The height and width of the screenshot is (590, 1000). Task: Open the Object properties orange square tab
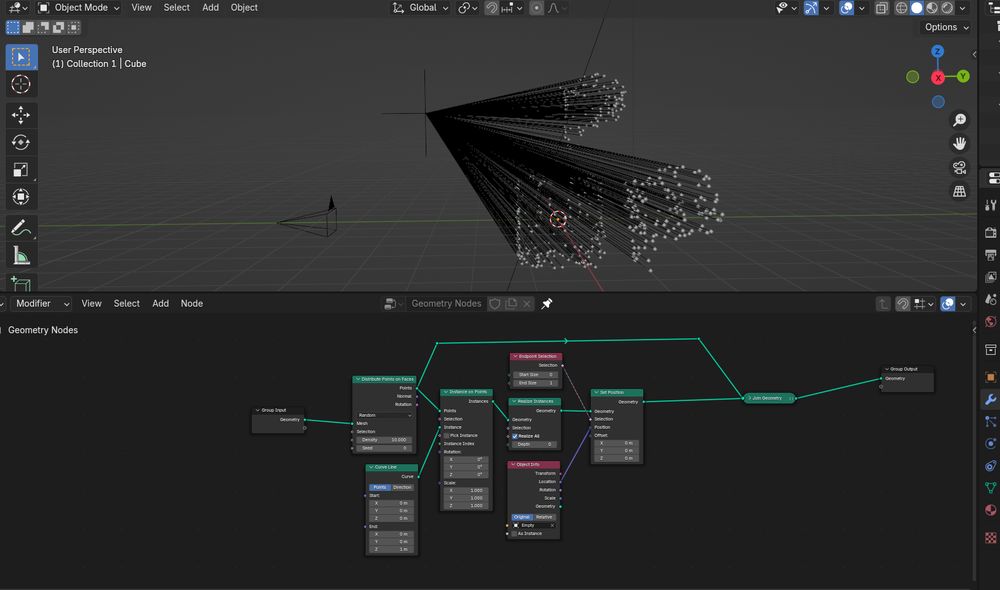pyautogui.click(x=990, y=377)
